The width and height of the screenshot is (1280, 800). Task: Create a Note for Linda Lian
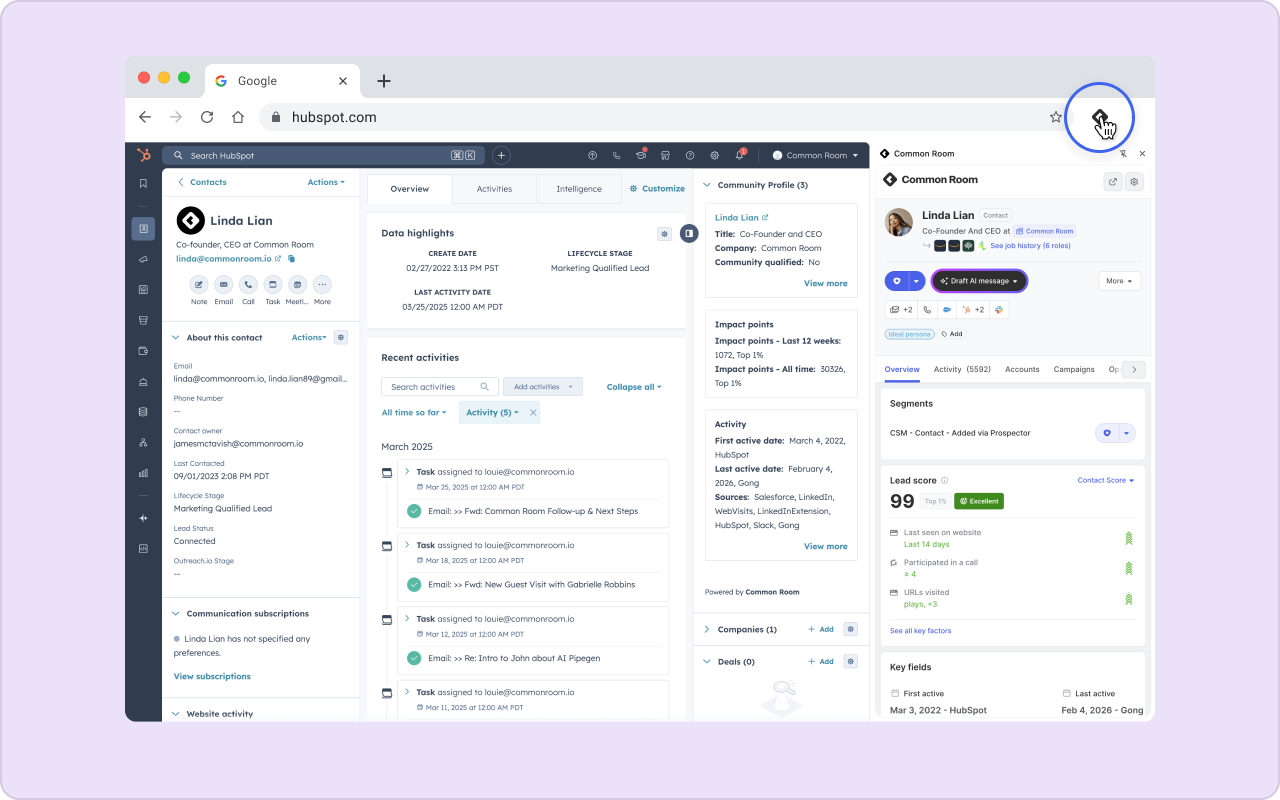(199, 284)
